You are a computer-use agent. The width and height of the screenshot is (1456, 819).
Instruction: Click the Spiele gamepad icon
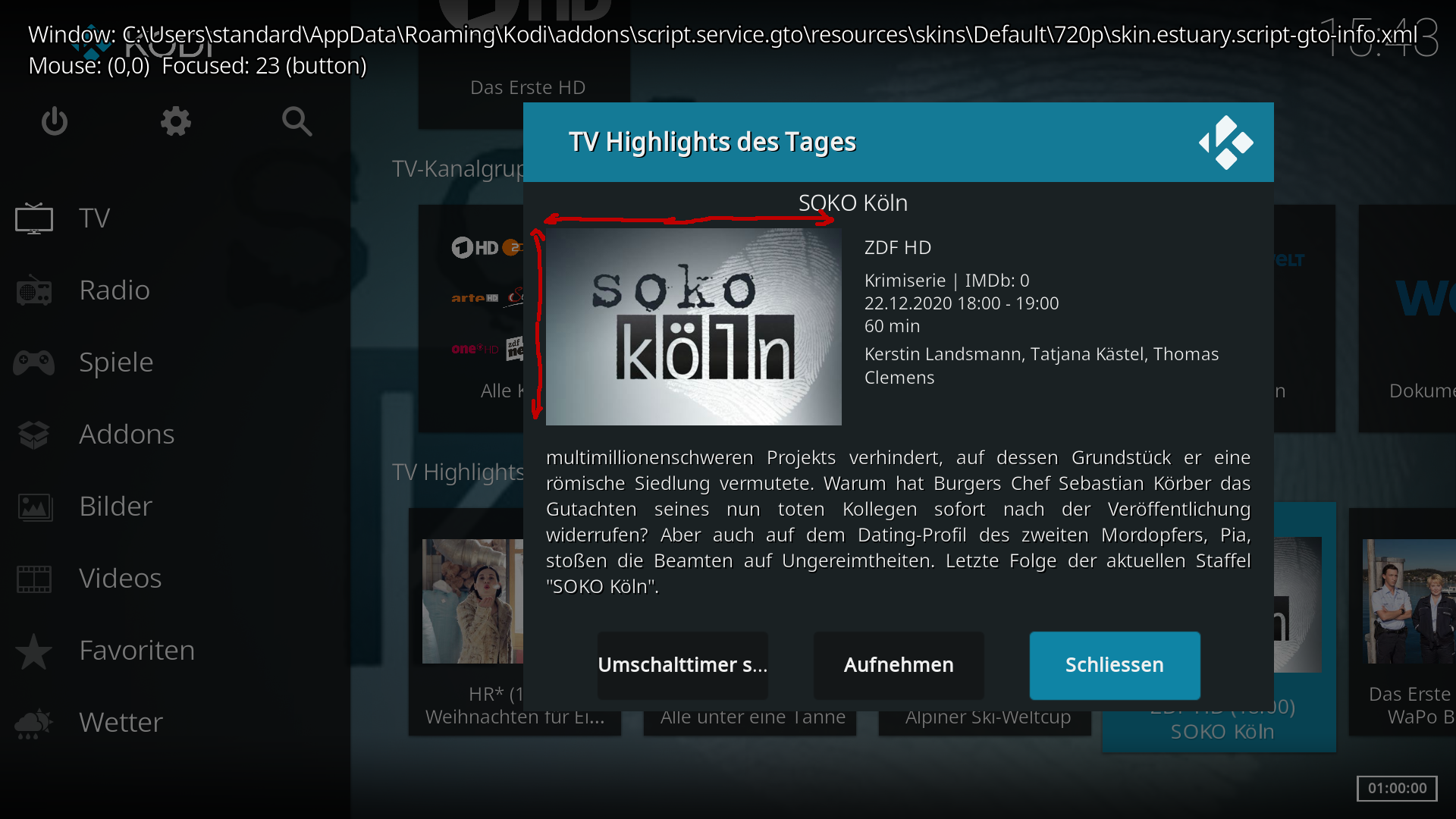click(x=34, y=362)
